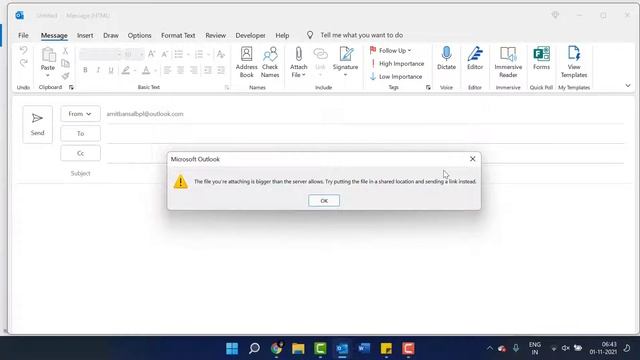640x360 pixels.
Task: Close the Microsoft Outlook warning dialog
Action: 472,159
